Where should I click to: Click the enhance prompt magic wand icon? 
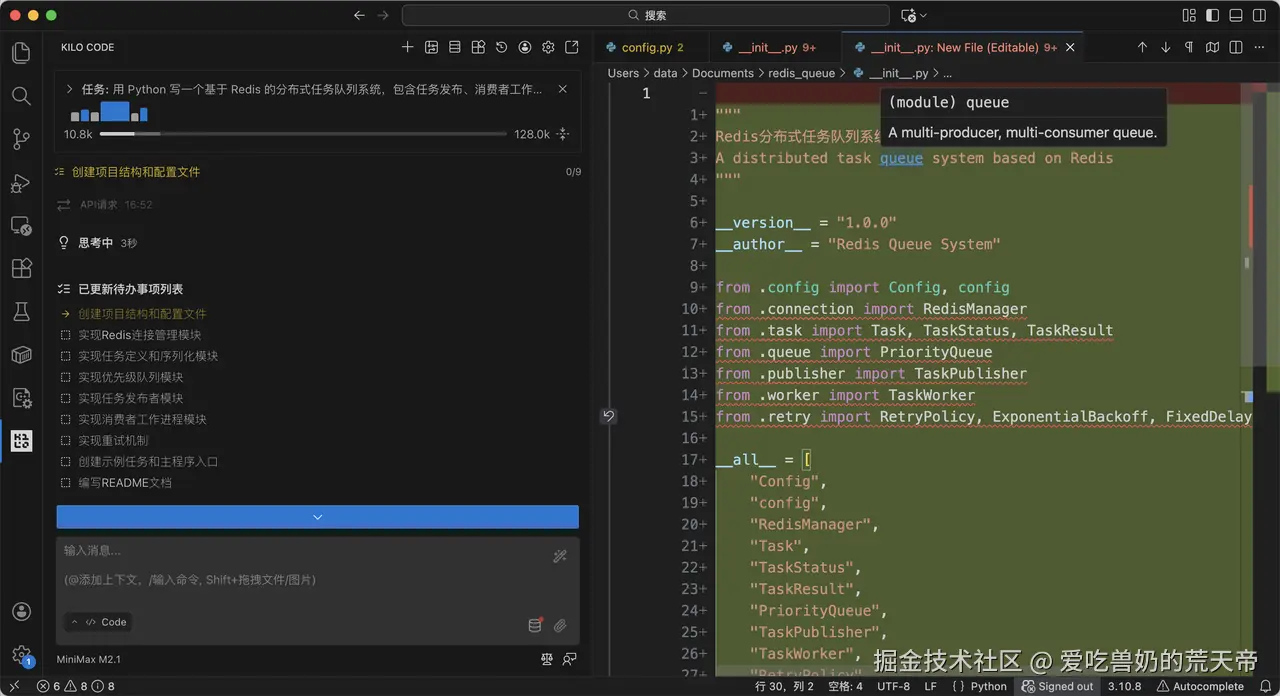click(x=560, y=556)
